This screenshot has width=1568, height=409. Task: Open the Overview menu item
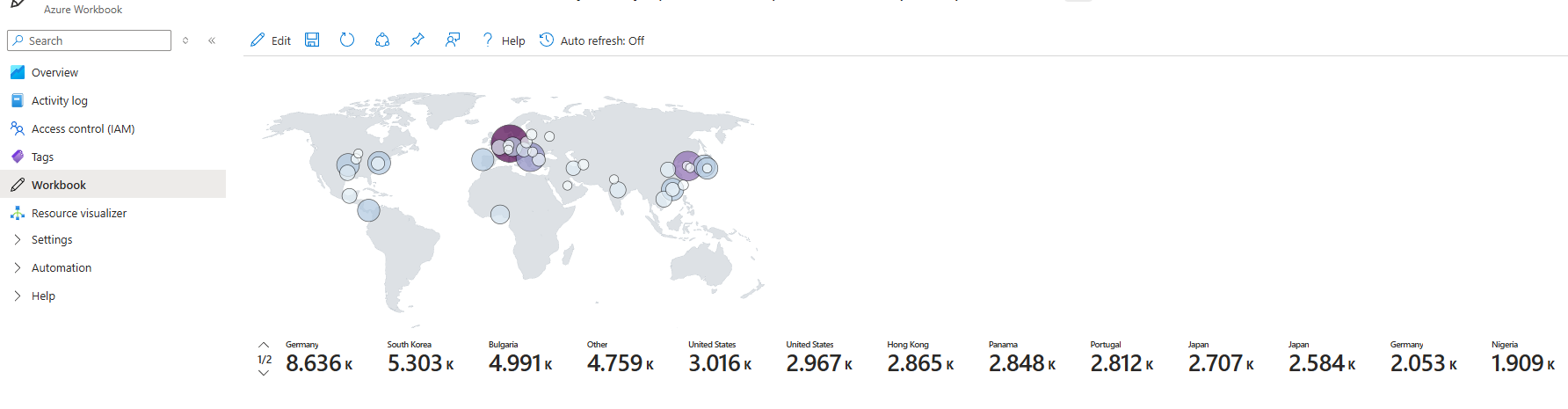click(54, 72)
